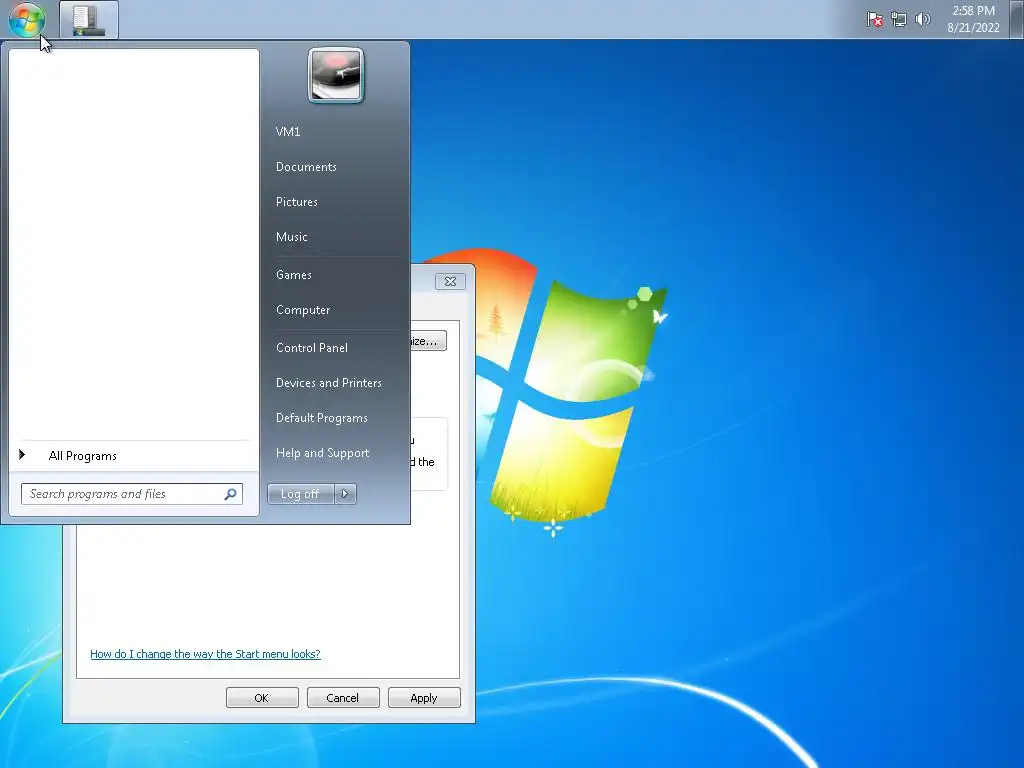Open Music library link

click(291, 236)
